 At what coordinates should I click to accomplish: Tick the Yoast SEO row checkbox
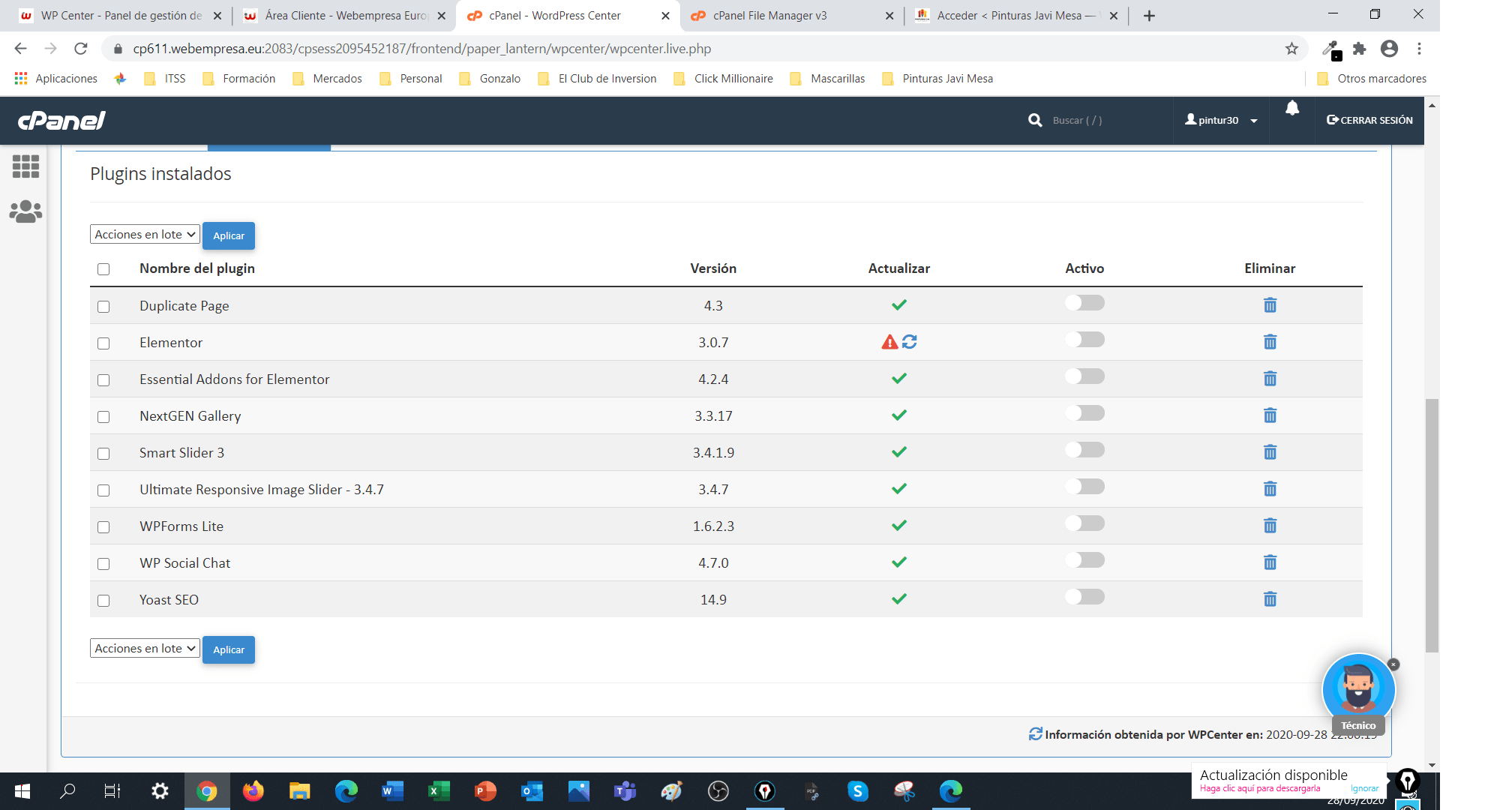(103, 601)
